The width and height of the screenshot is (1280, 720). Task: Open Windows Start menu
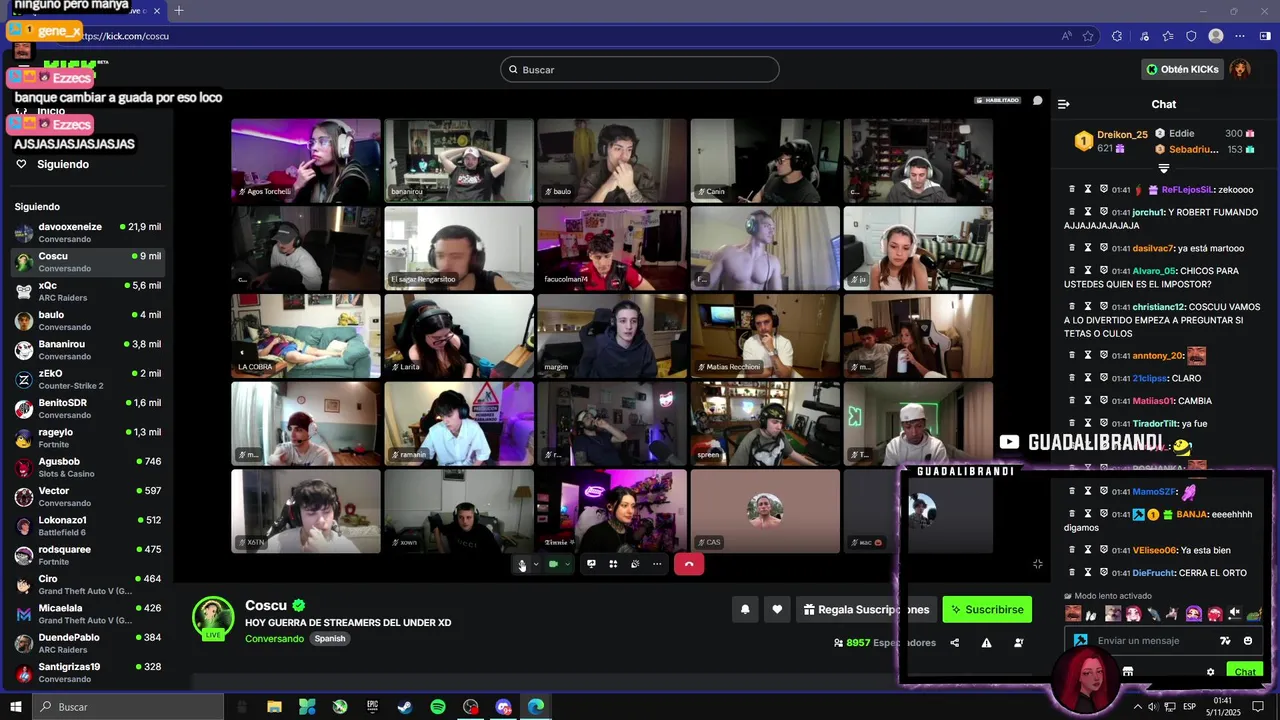17,707
